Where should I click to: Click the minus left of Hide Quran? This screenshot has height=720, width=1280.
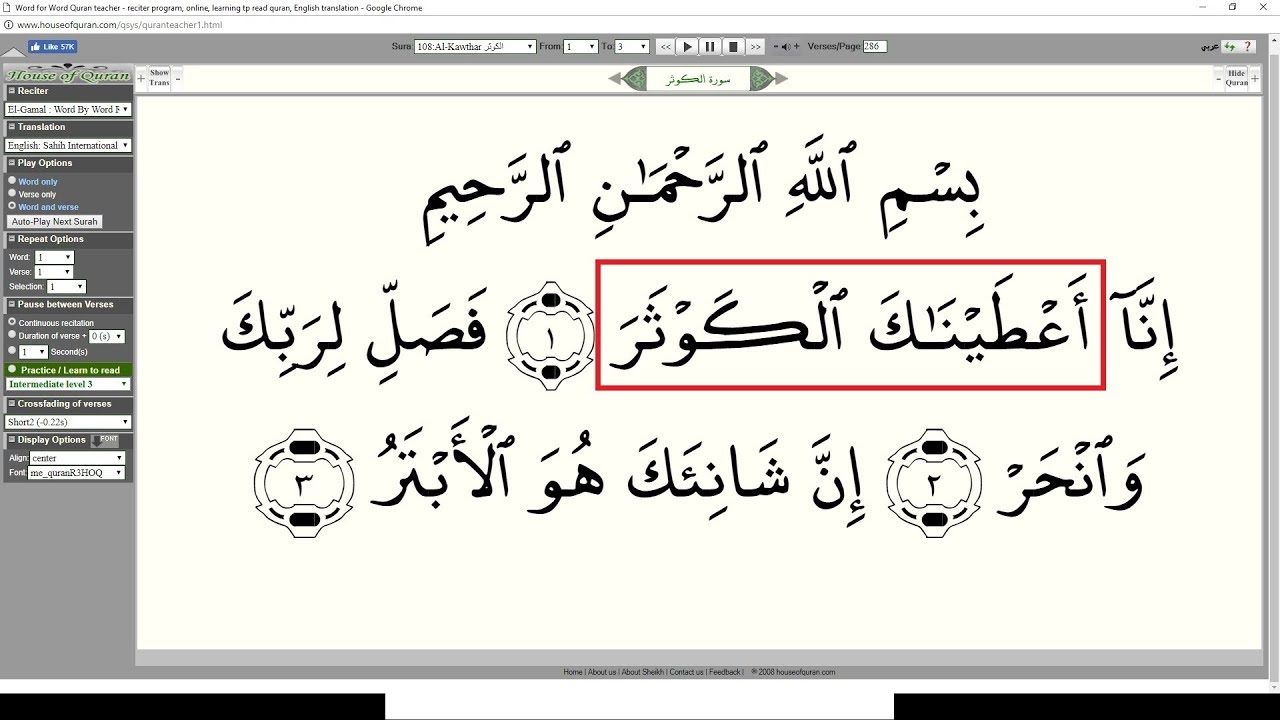(1219, 78)
